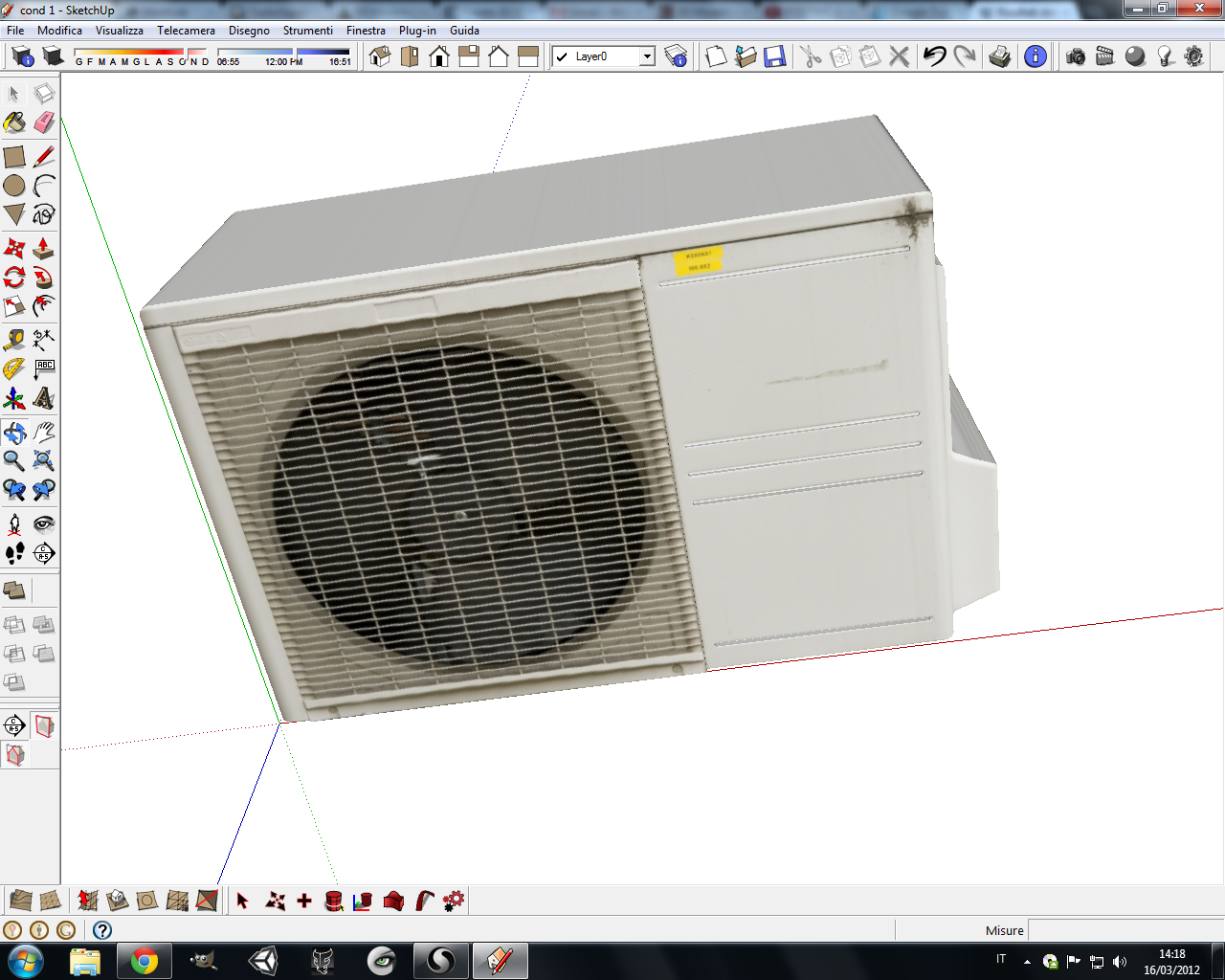Click the Open file icon
This screenshot has width=1225, height=980.
(746, 56)
